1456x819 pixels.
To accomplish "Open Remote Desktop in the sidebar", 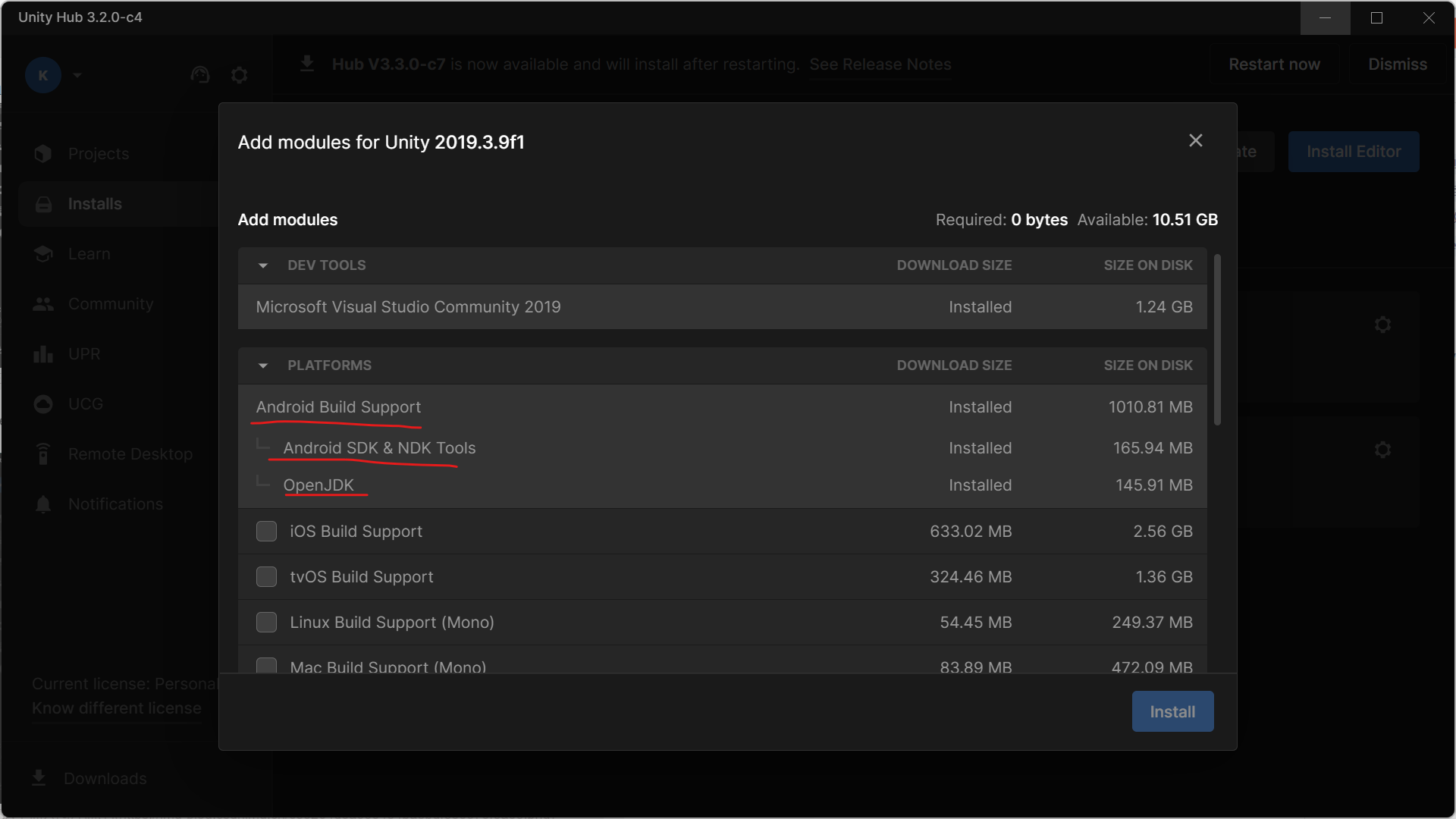I will [x=118, y=453].
